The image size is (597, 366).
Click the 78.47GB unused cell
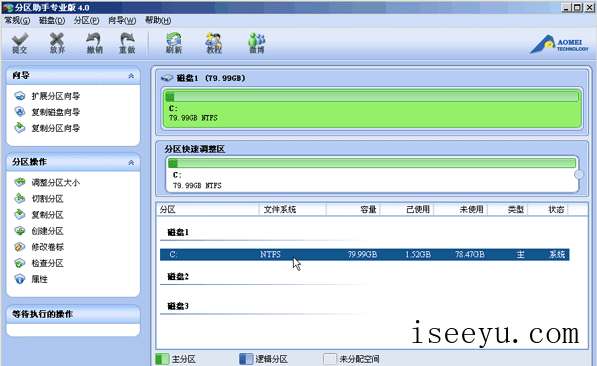pyautogui.click(x=469, y=254)
